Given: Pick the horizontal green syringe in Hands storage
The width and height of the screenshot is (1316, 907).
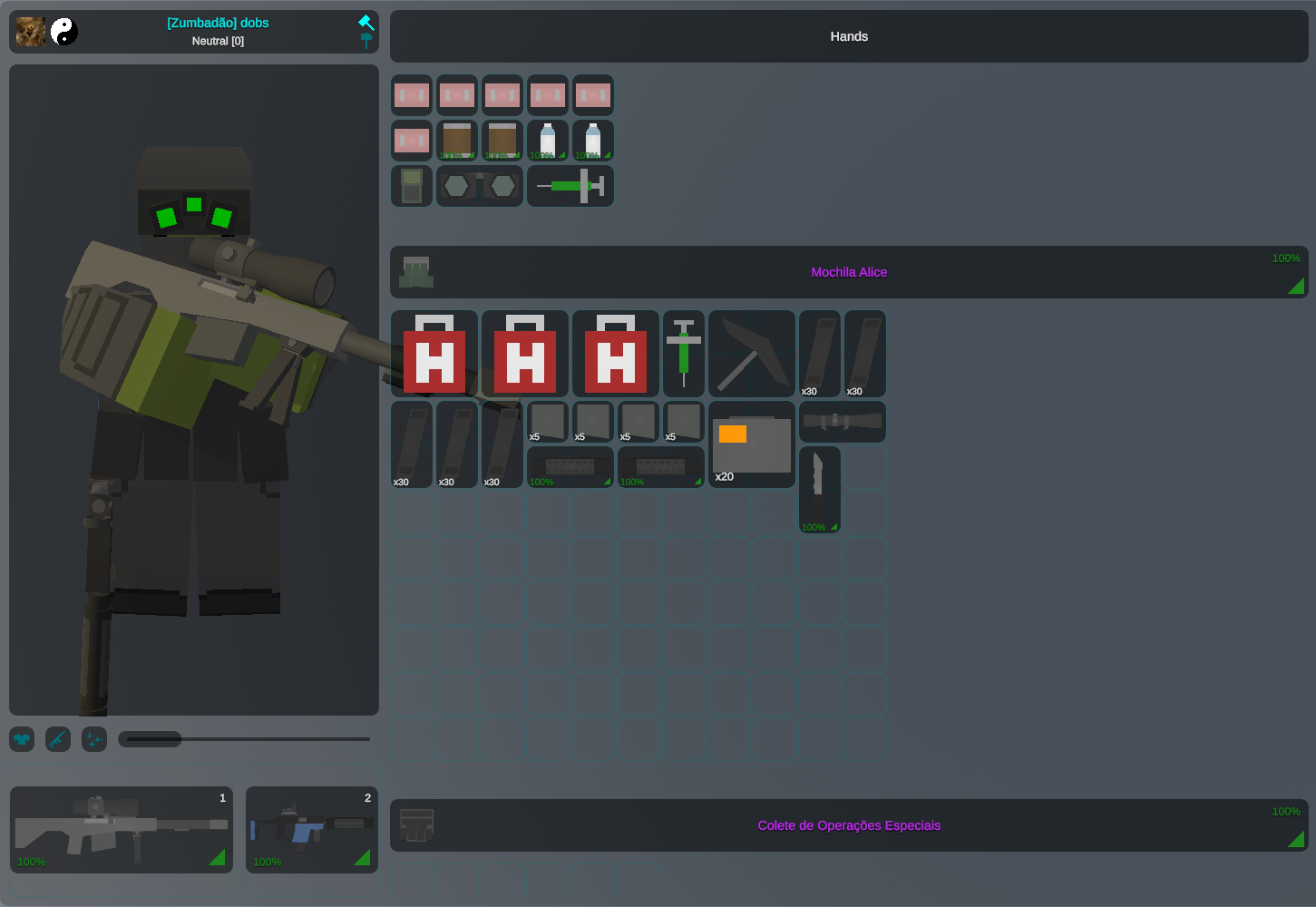Looking at the screenshot, I should (570, 186).
